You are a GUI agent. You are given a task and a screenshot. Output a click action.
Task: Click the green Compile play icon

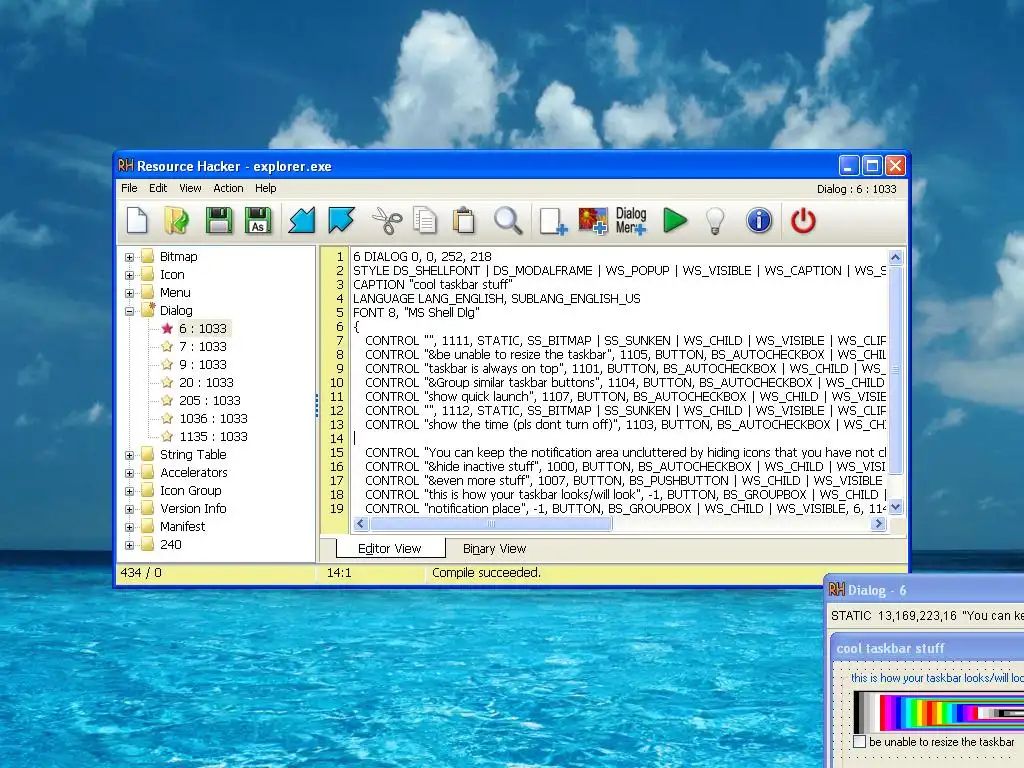pyautogui.click(x=675, y=220)
